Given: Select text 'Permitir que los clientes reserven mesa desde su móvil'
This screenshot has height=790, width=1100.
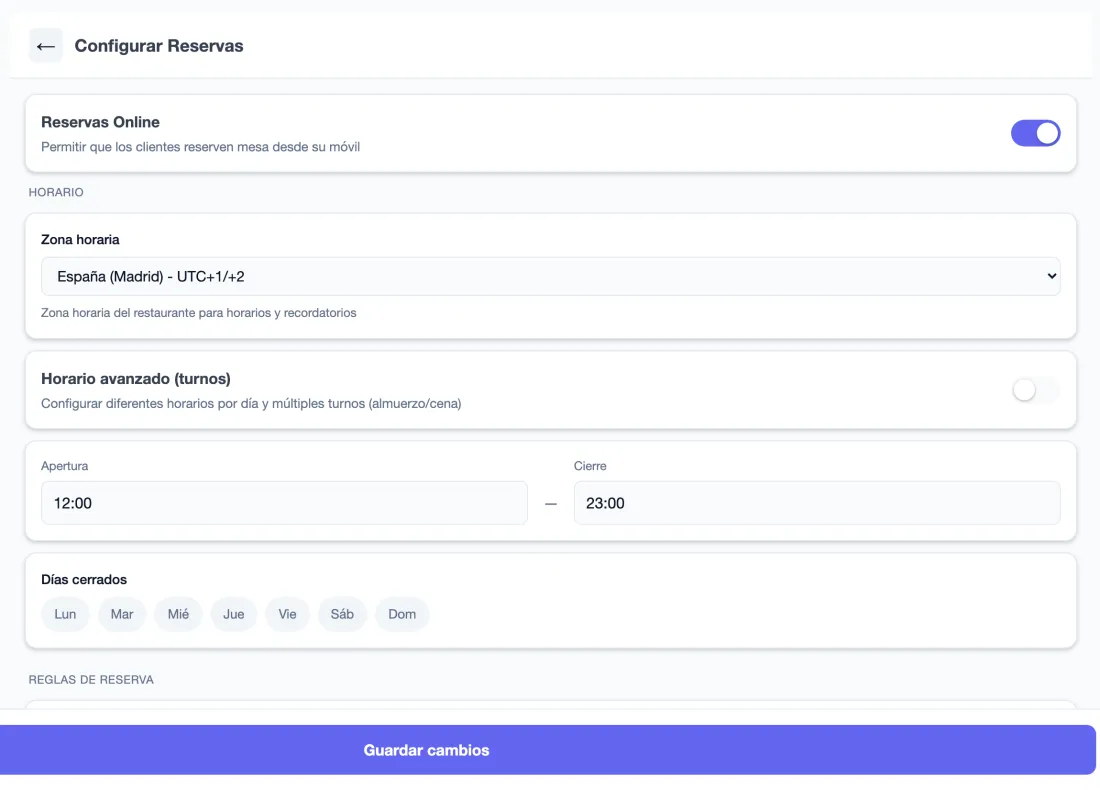Looking at the screenshot, I should point(201,147).
